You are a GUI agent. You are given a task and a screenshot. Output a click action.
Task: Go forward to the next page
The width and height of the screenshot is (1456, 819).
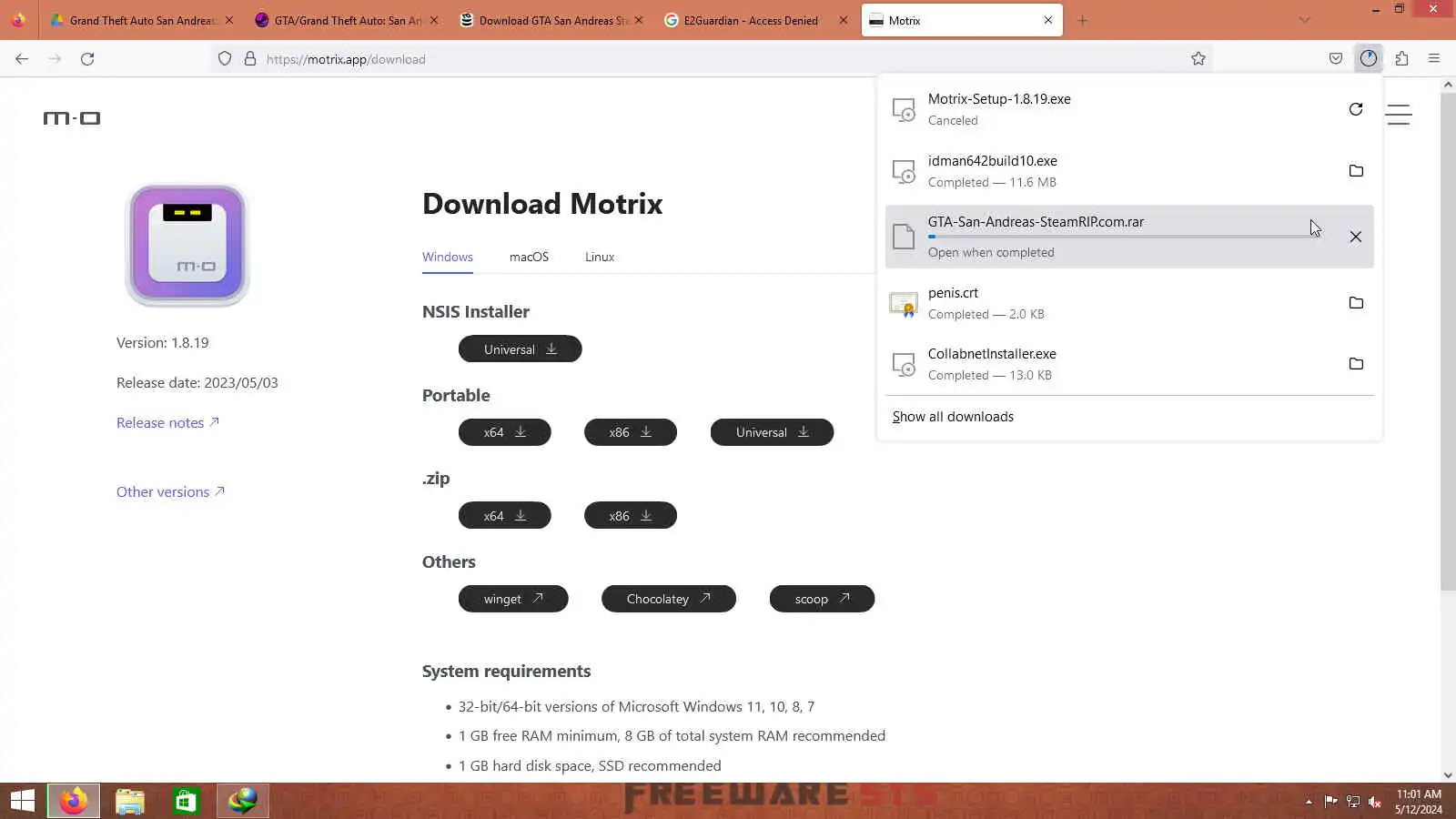[x=55, y=59]
